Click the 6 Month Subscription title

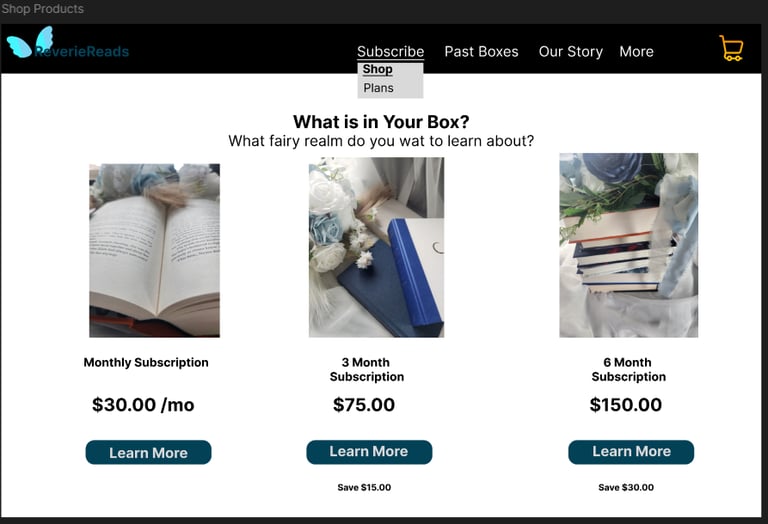click(628, 369)
